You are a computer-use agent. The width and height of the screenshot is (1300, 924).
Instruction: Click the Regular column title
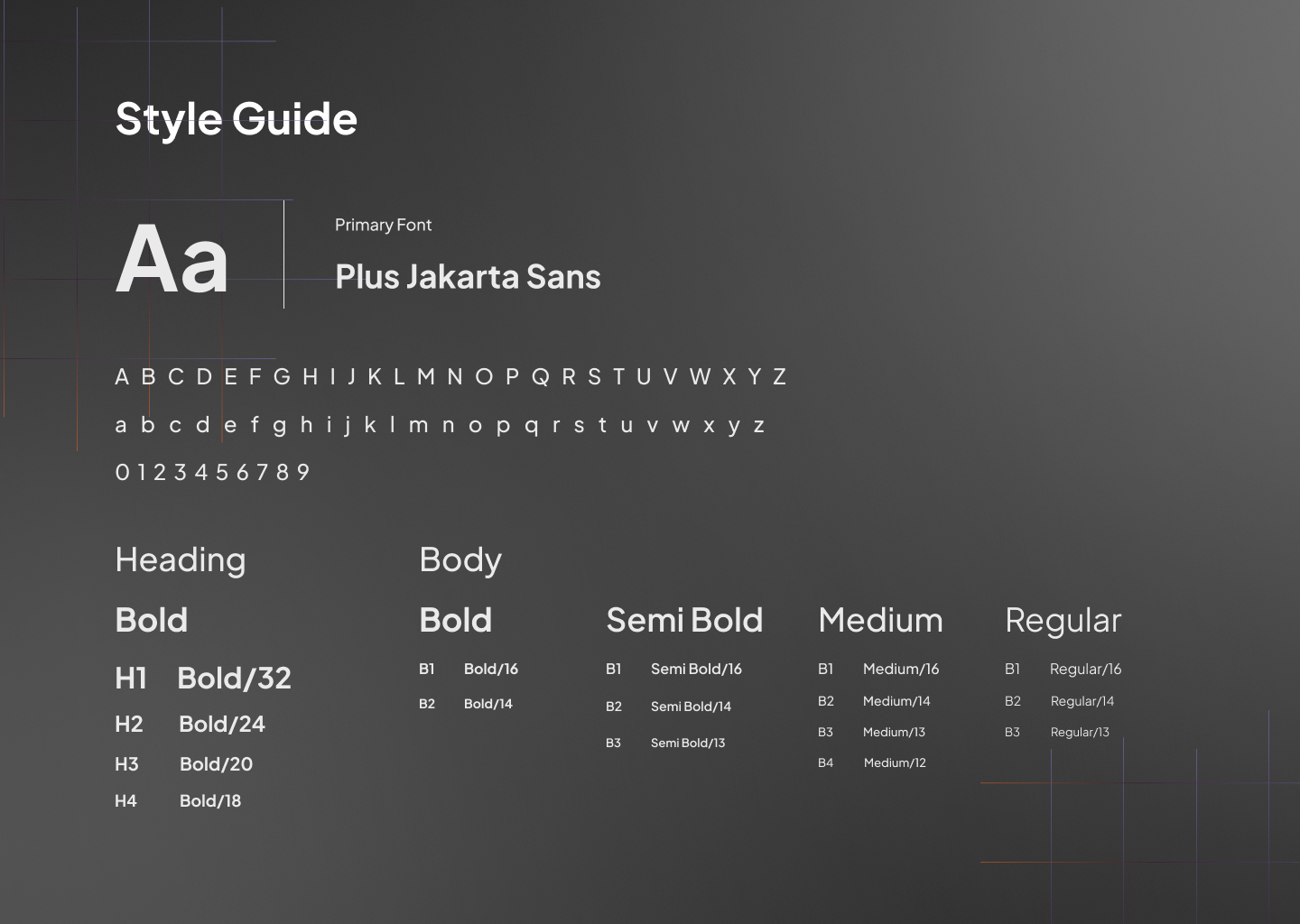click(x=1063, y=620)
